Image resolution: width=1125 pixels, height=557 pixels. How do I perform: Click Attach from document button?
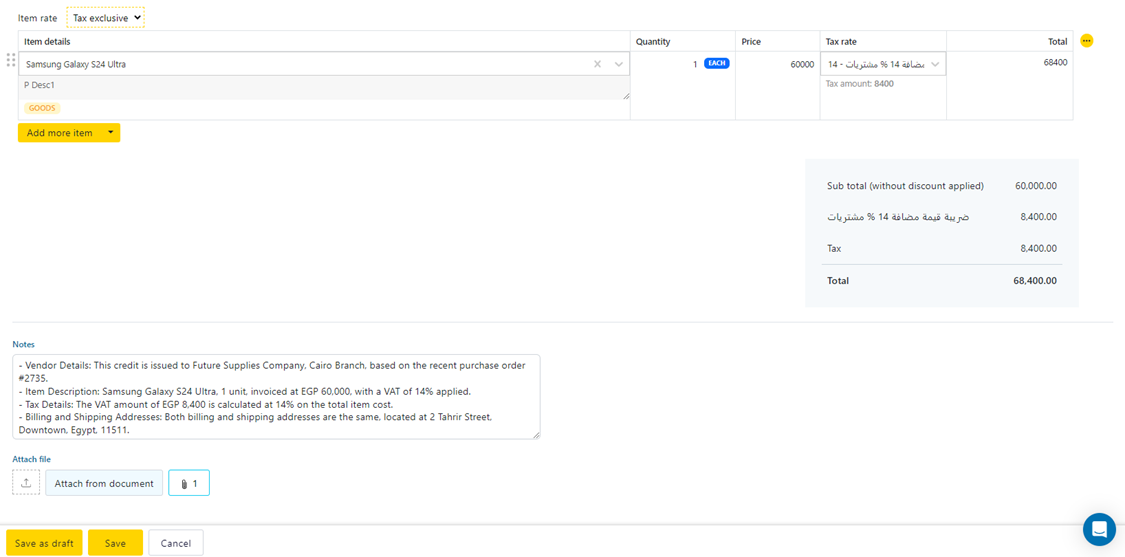(x=104, y=483)
